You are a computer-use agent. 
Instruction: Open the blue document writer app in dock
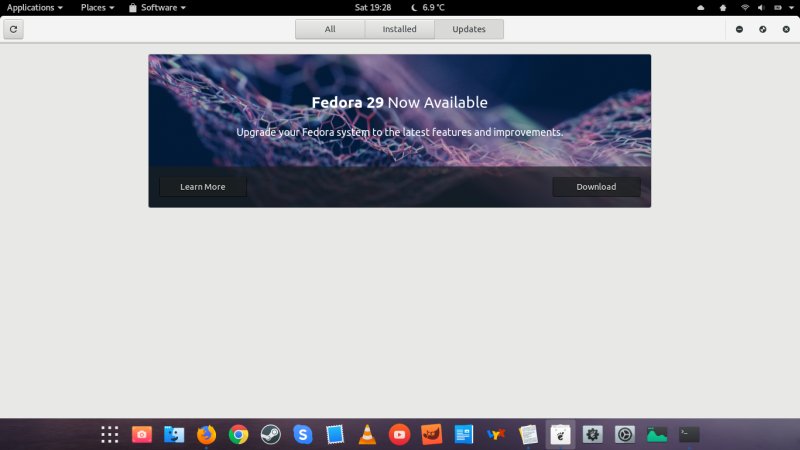464,435
